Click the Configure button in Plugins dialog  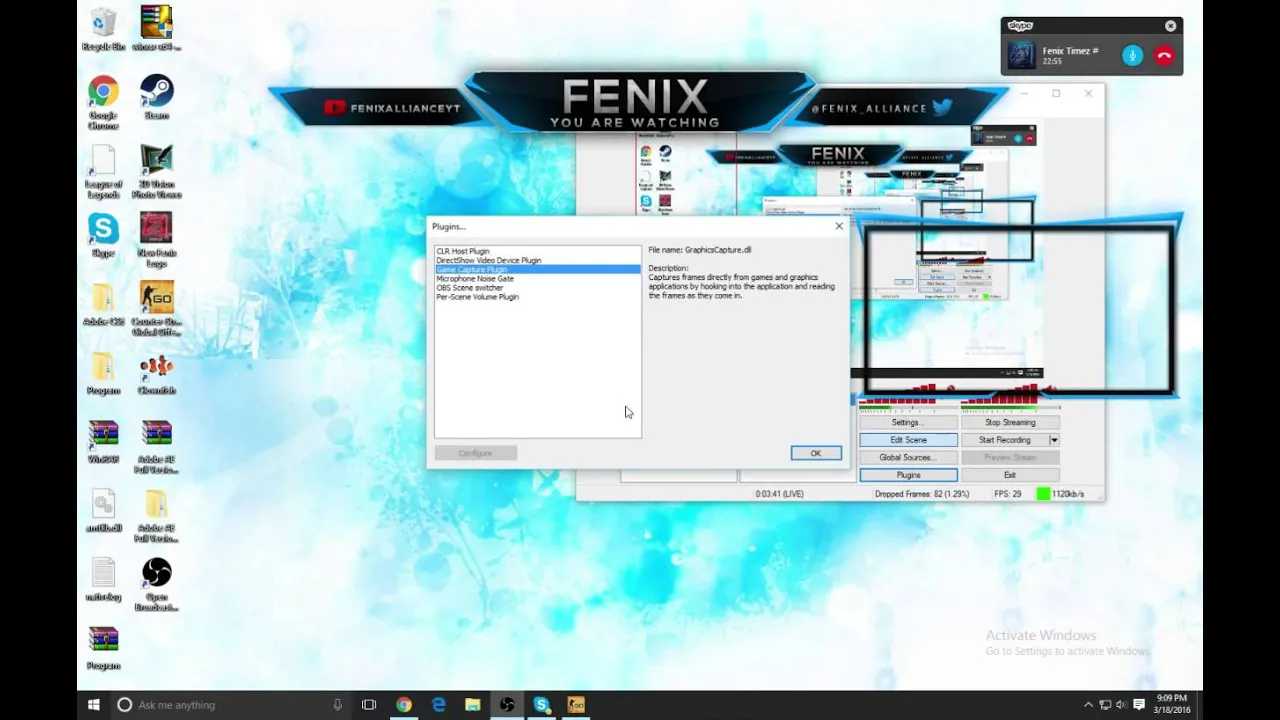(476, 453)
